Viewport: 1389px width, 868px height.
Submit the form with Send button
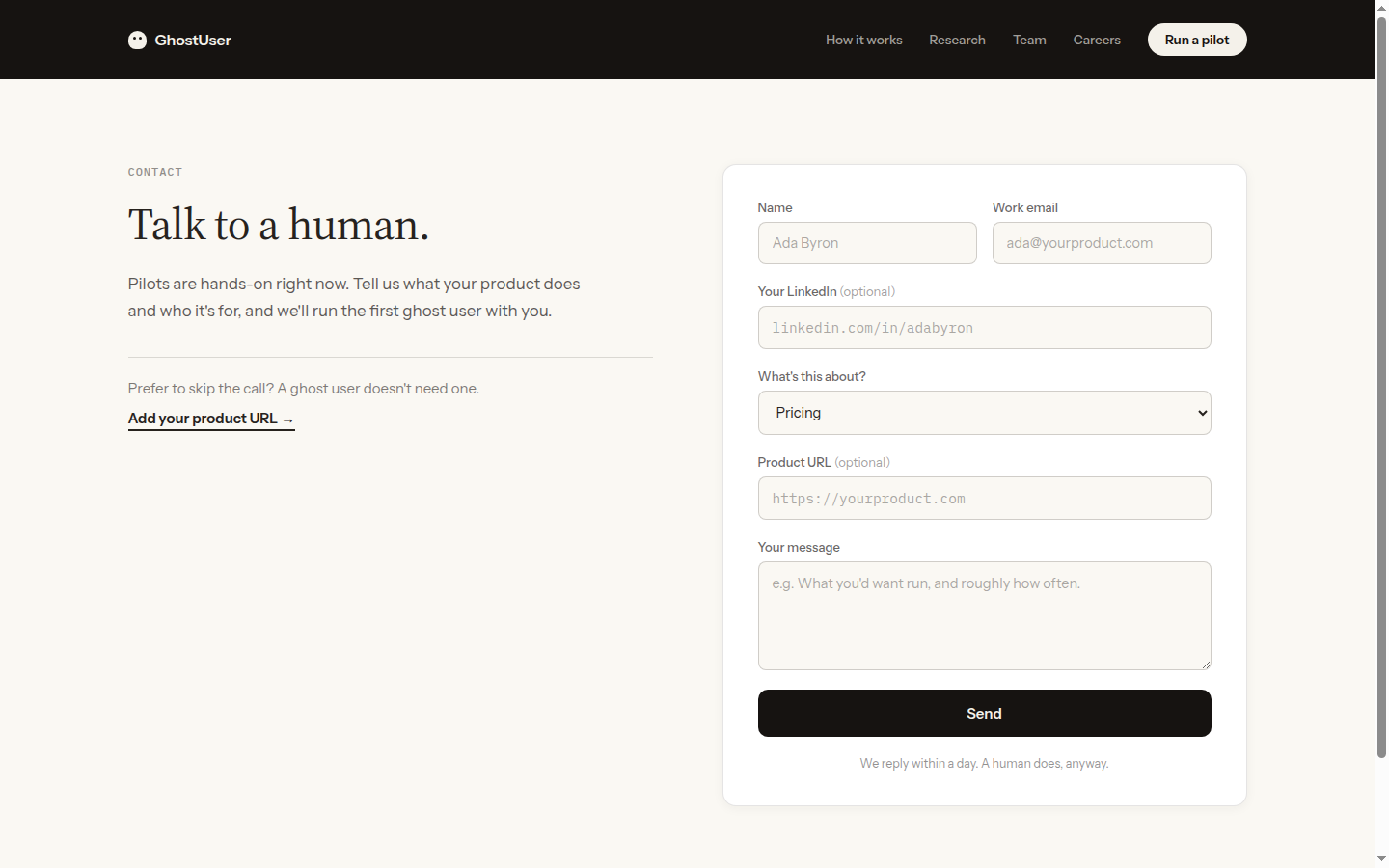(x=984, y=713)
